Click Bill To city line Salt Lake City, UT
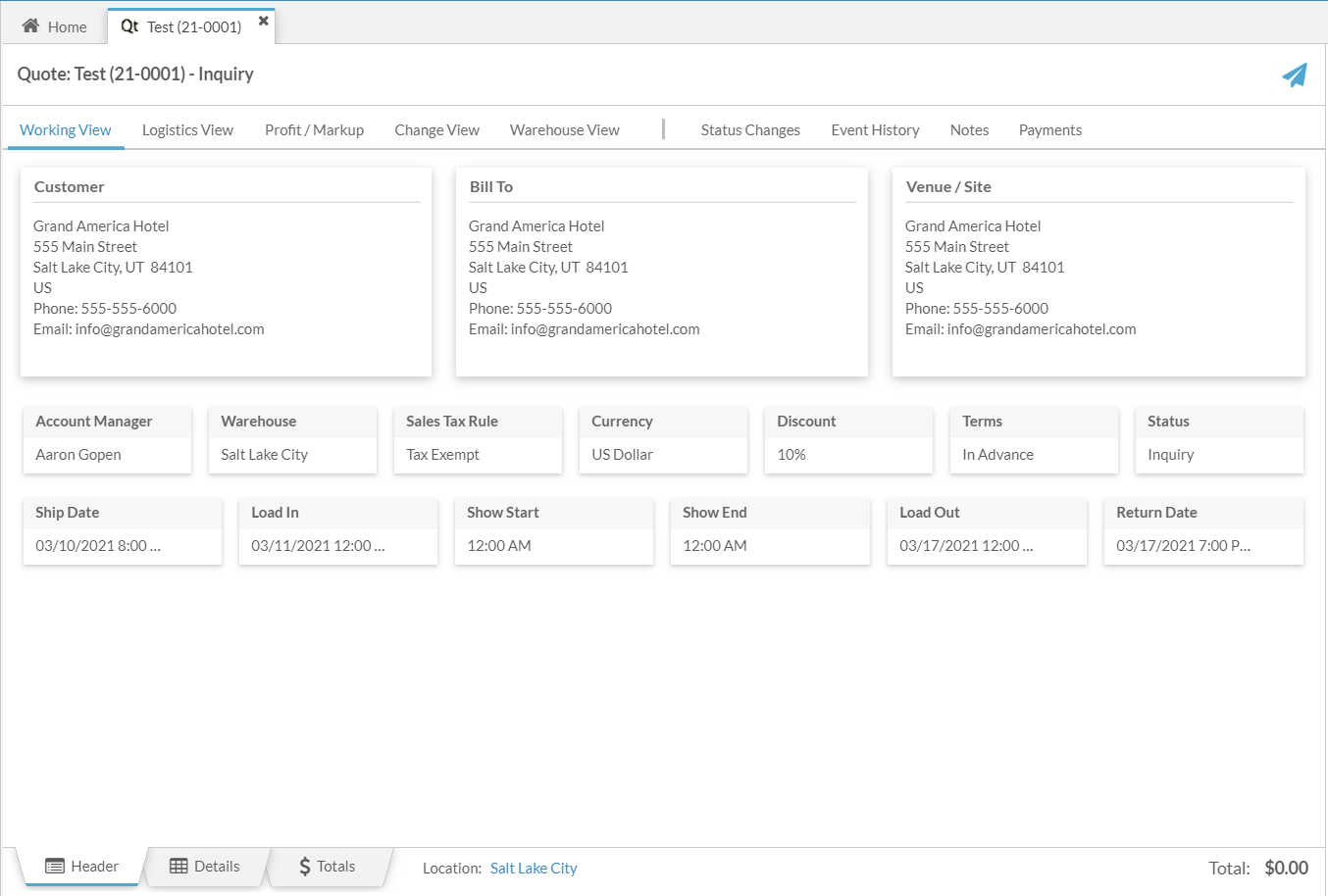The image size is (1328, 896). [548, 268]
